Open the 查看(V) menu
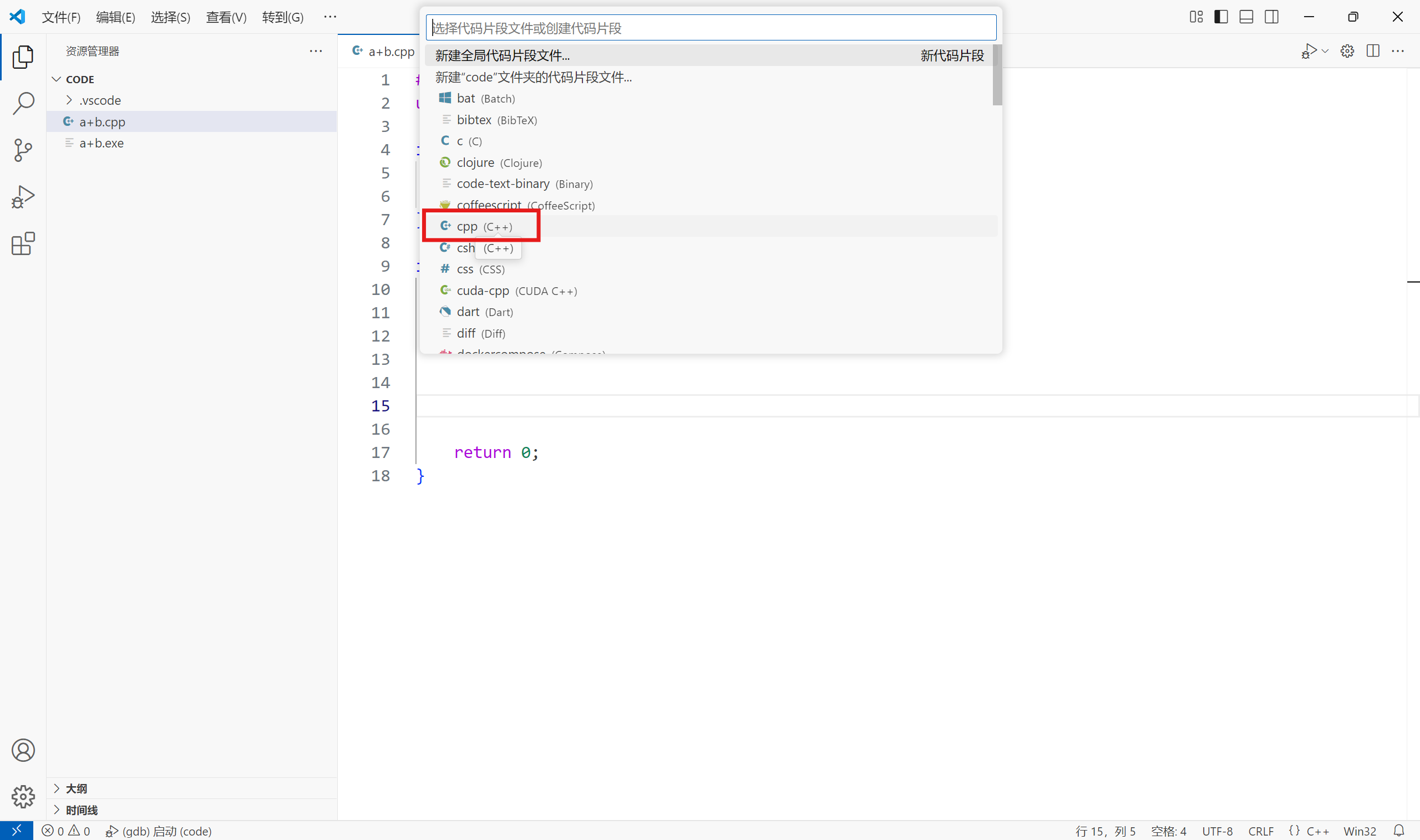Image resolution: width=1420 pixels, height=840 pixels. coord(226,17)
